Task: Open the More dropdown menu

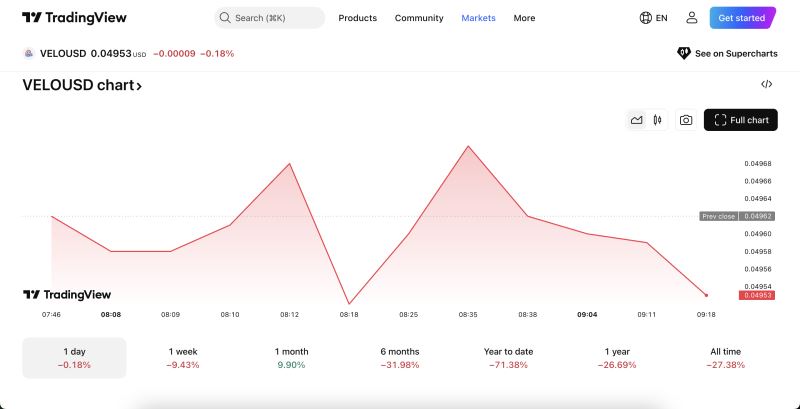Action: point(524,18)
